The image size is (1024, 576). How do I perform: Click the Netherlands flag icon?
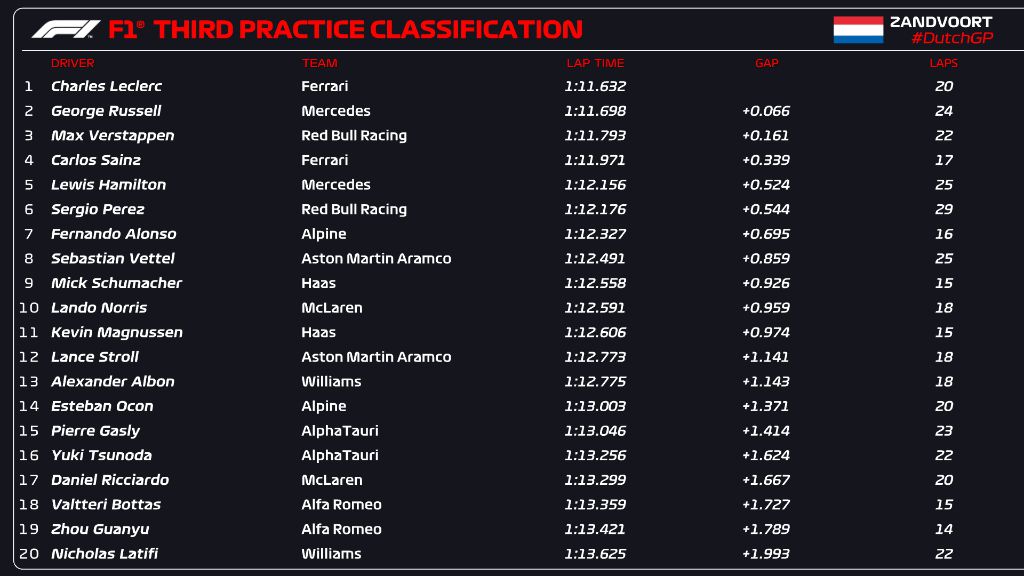tap(858, 29)
